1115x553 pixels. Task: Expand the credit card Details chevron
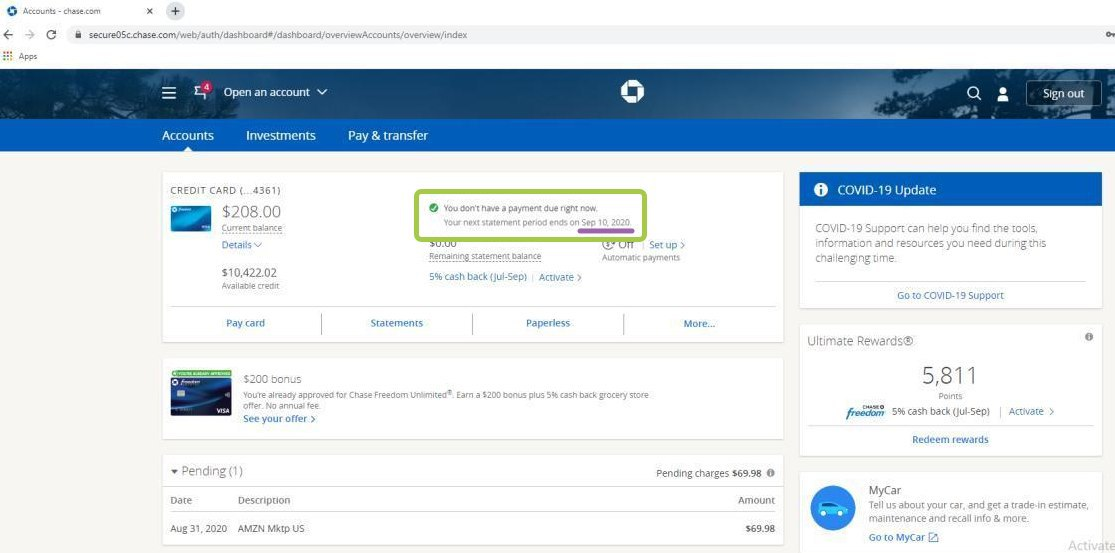pos(242,245)
